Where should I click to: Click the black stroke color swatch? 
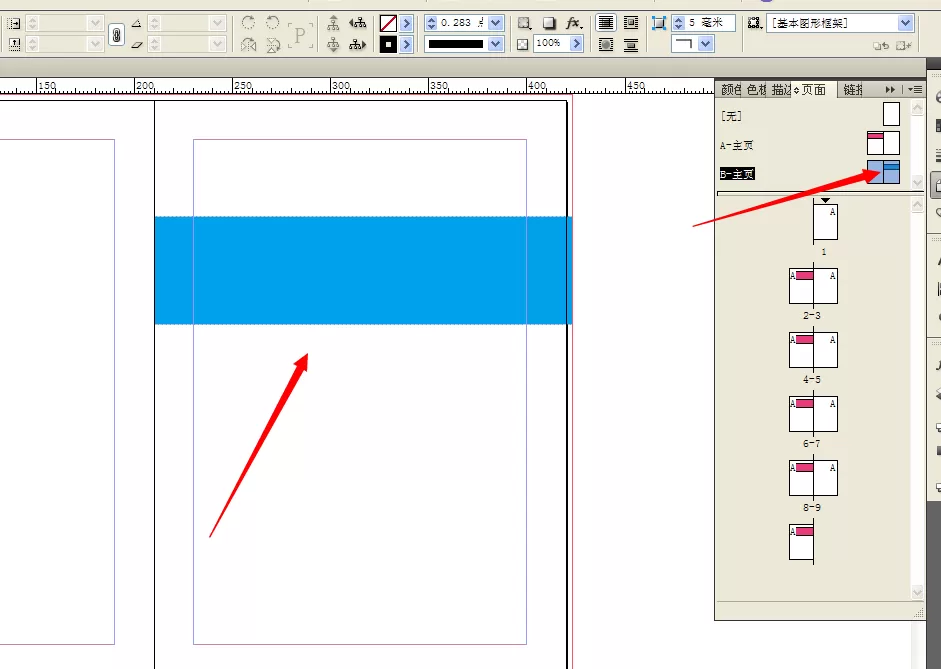click(388, 44)
